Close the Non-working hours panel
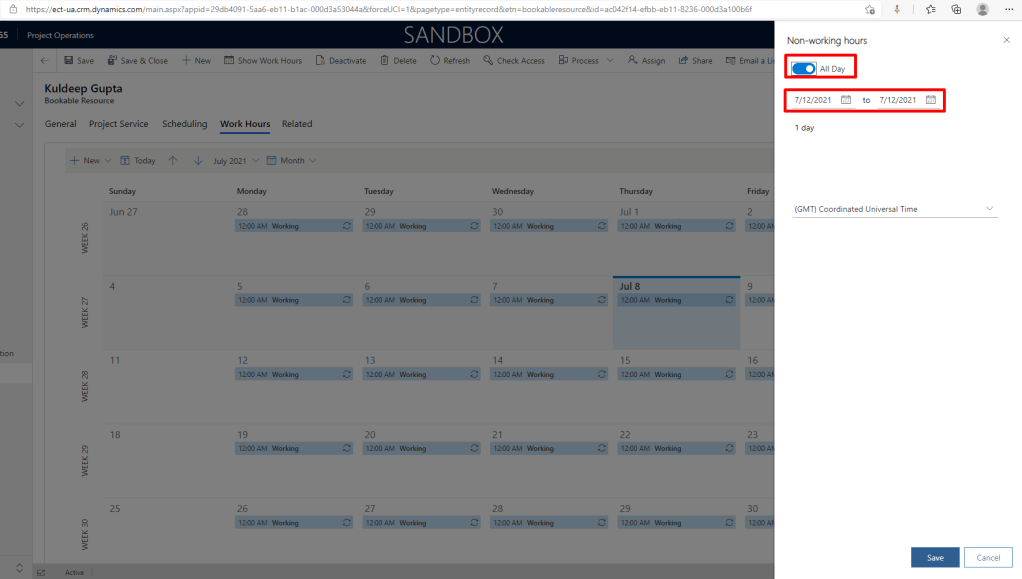 [x=1005, y=40]
